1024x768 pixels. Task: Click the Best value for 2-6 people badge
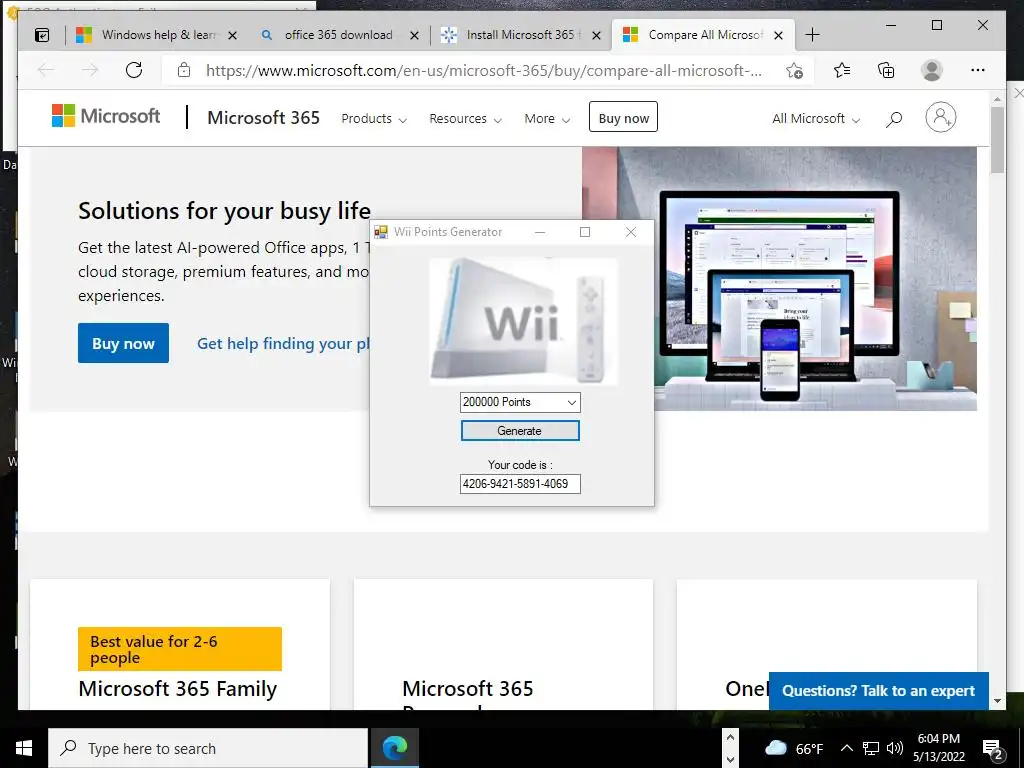[180, 649]
